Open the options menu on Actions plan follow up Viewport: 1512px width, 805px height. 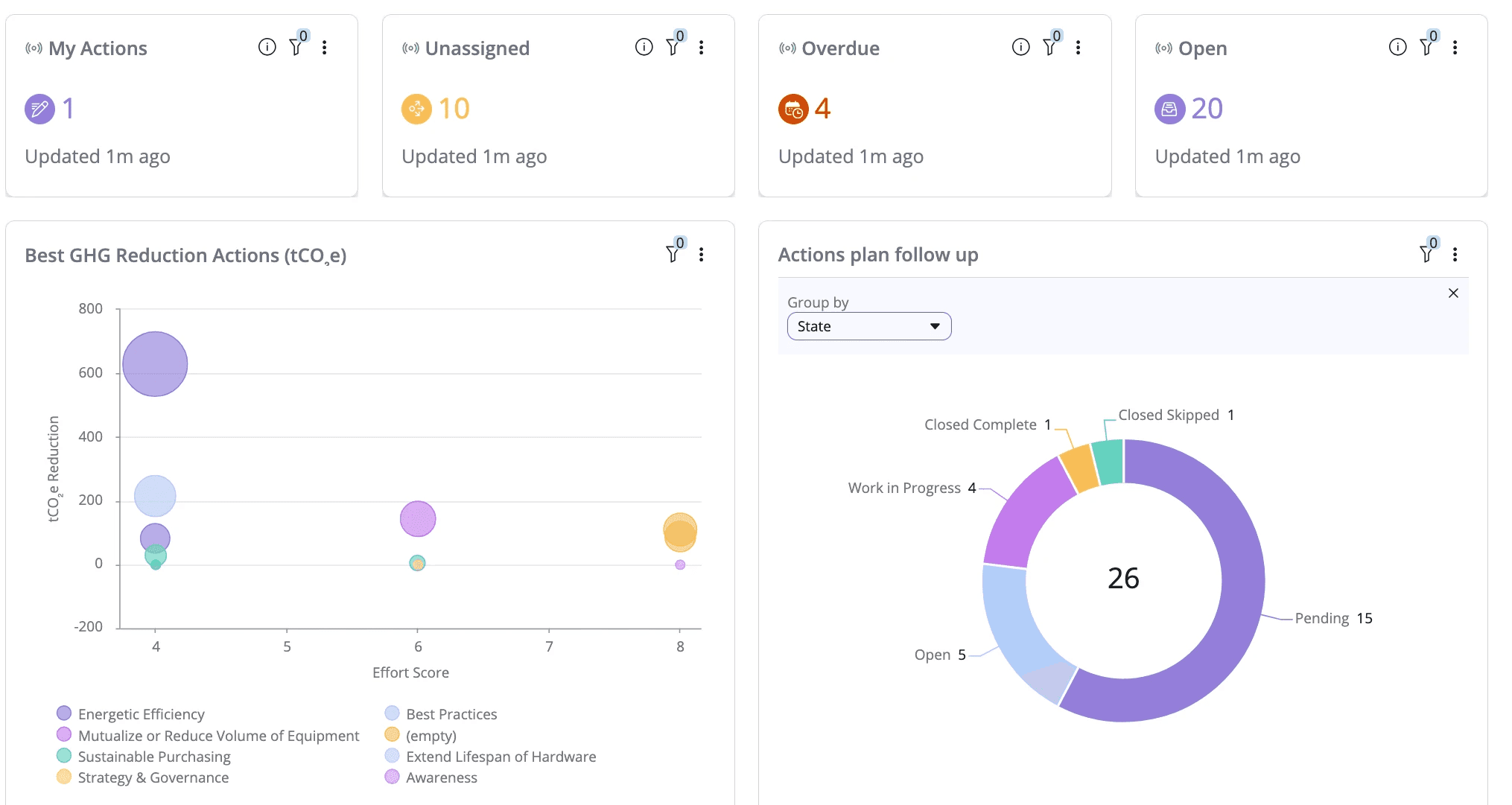(1454, 254)
